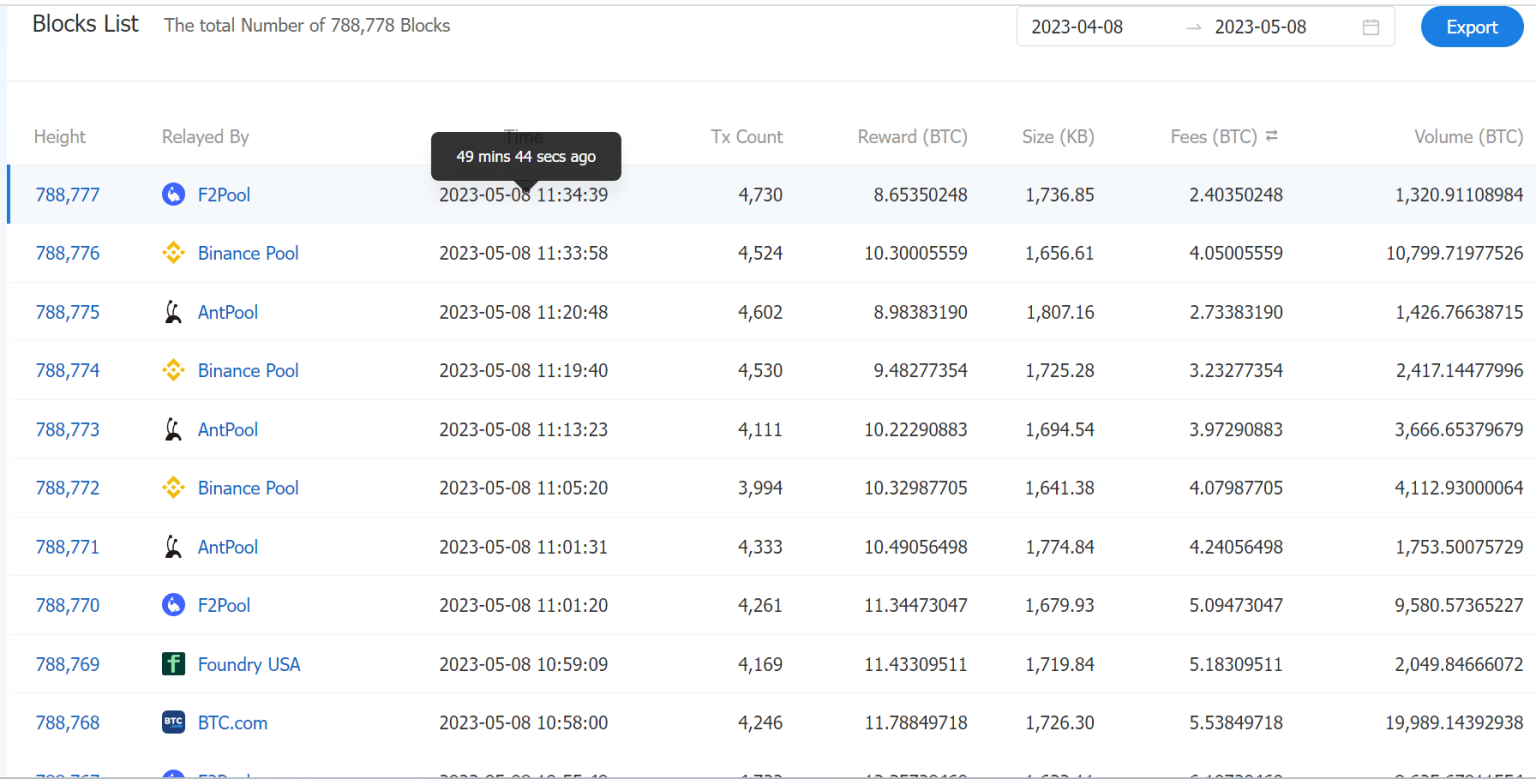
Task: Click Foundry USA icon in row 788,769
Action: tap(173, 664)
